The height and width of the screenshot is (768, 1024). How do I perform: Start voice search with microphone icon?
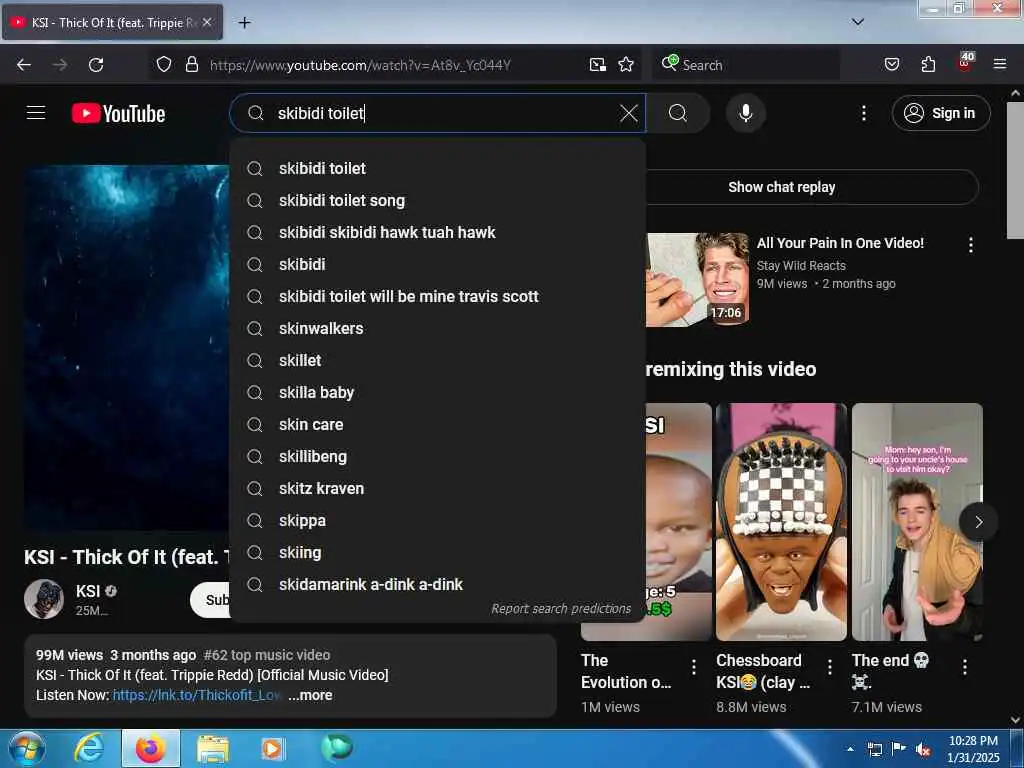(745, 113)
